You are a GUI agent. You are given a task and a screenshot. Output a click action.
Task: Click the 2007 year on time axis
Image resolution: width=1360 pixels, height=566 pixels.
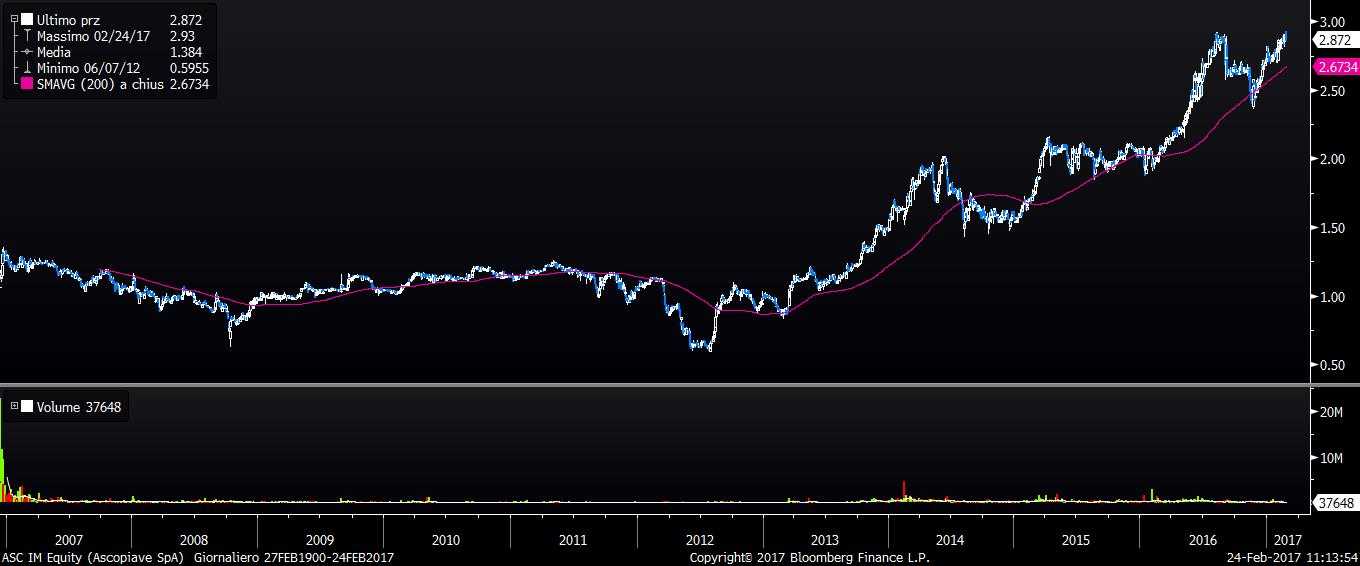click(68, 540)
